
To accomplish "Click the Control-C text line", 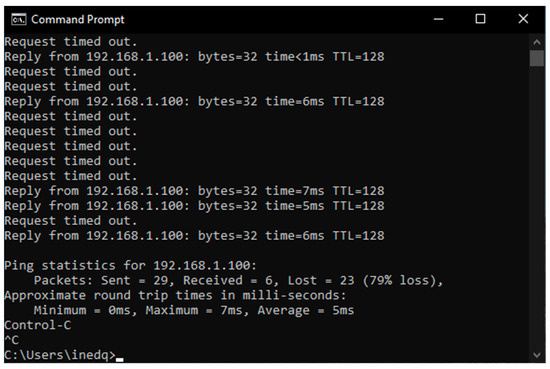I will (38, 325).
